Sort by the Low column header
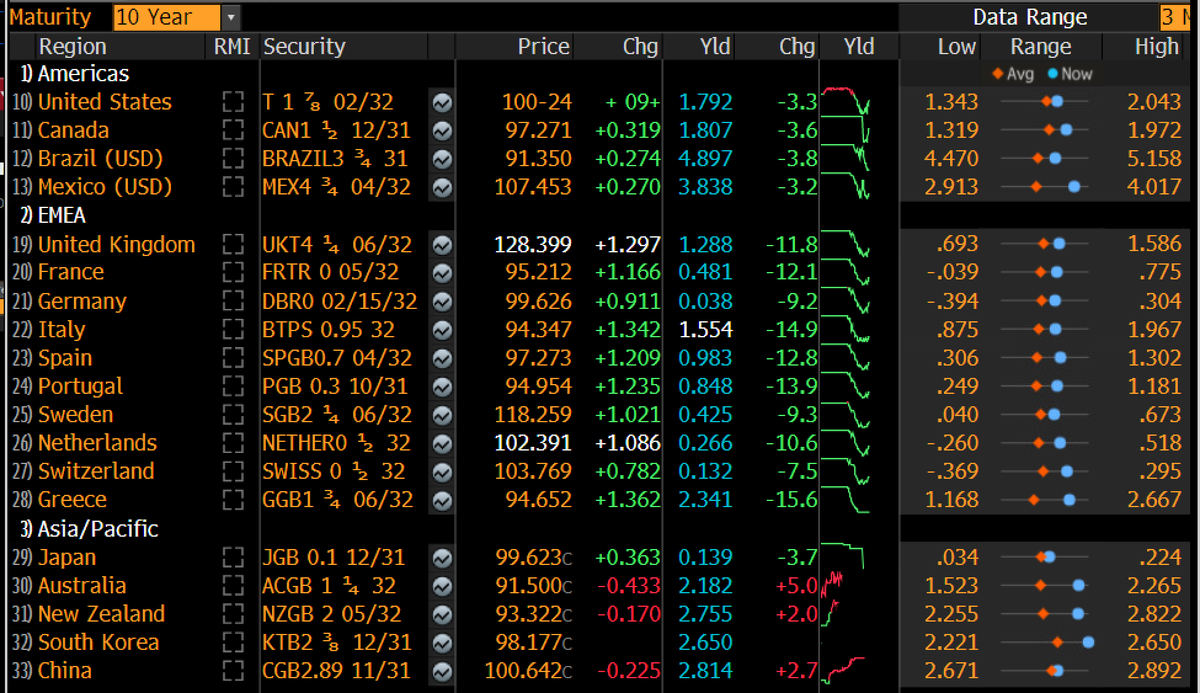The height and width of the screenshot is (693, 1200). point(957,46)
